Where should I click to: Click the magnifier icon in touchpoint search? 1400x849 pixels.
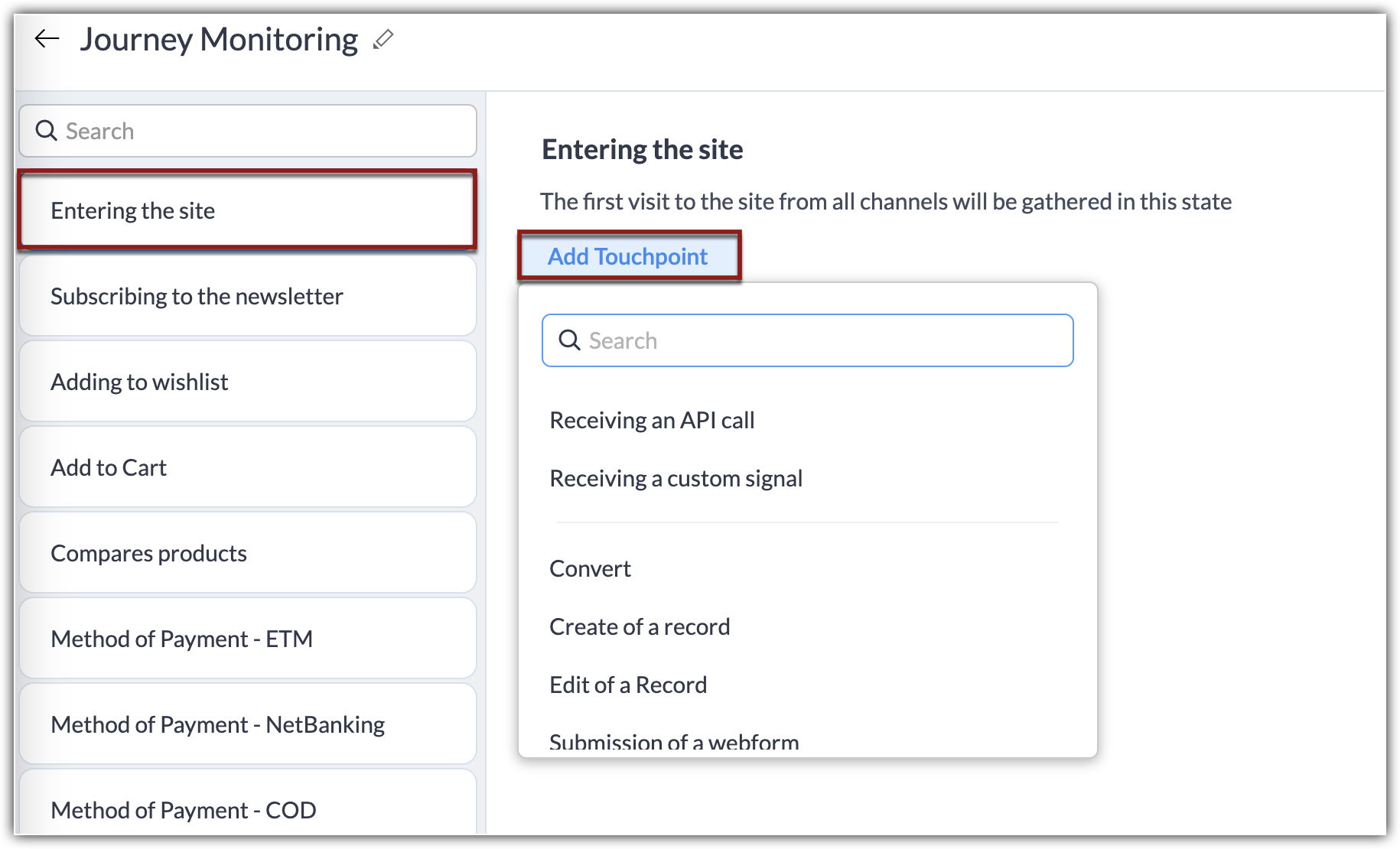(570, 340)
